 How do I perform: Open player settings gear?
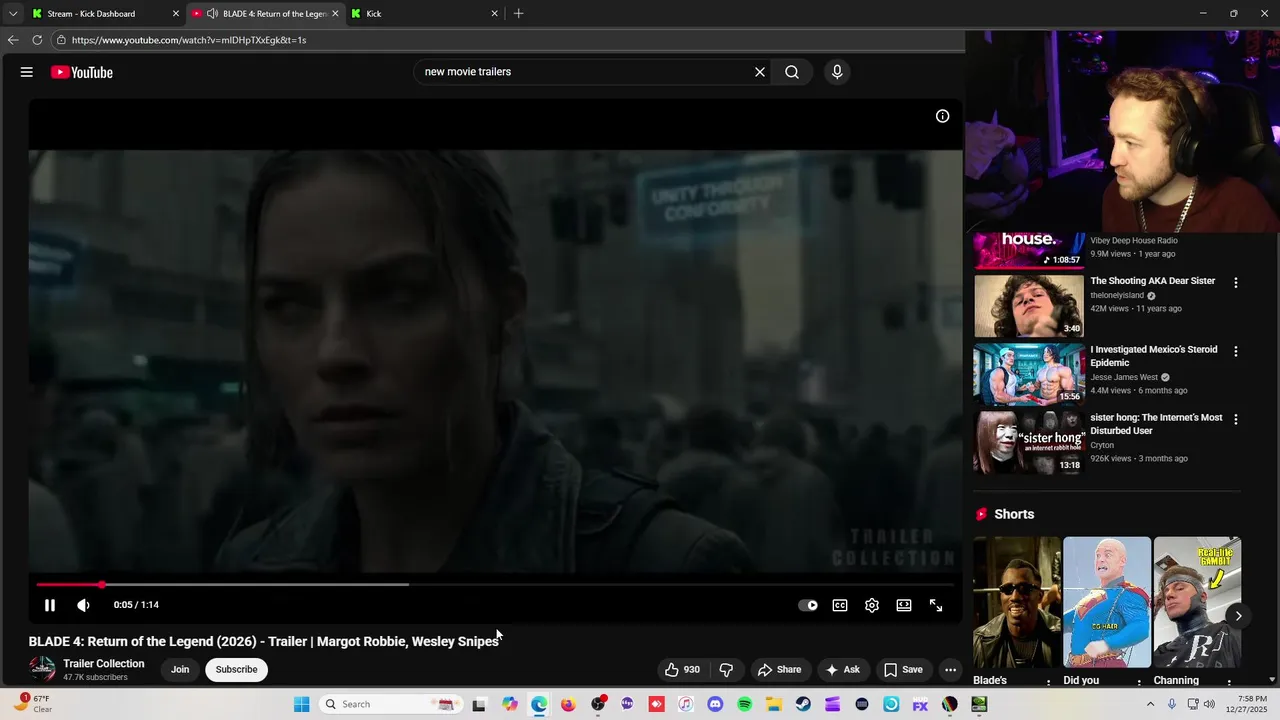872,605
